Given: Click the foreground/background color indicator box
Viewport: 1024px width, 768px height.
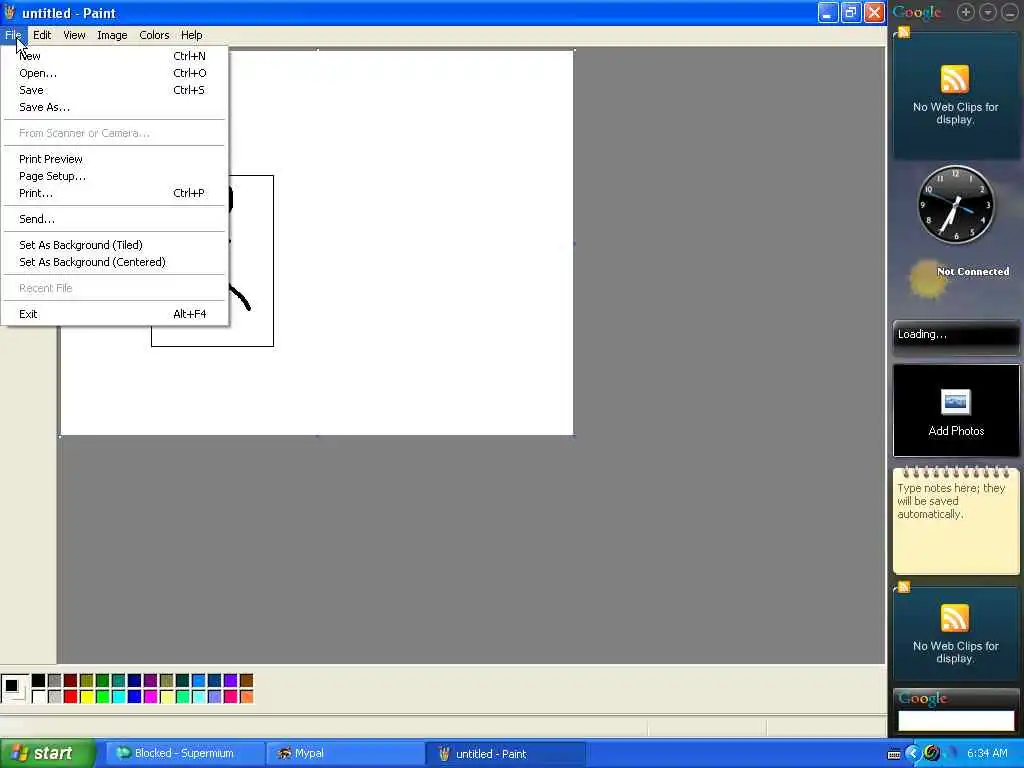Looking at the screenshot, I should coord(14,689).
